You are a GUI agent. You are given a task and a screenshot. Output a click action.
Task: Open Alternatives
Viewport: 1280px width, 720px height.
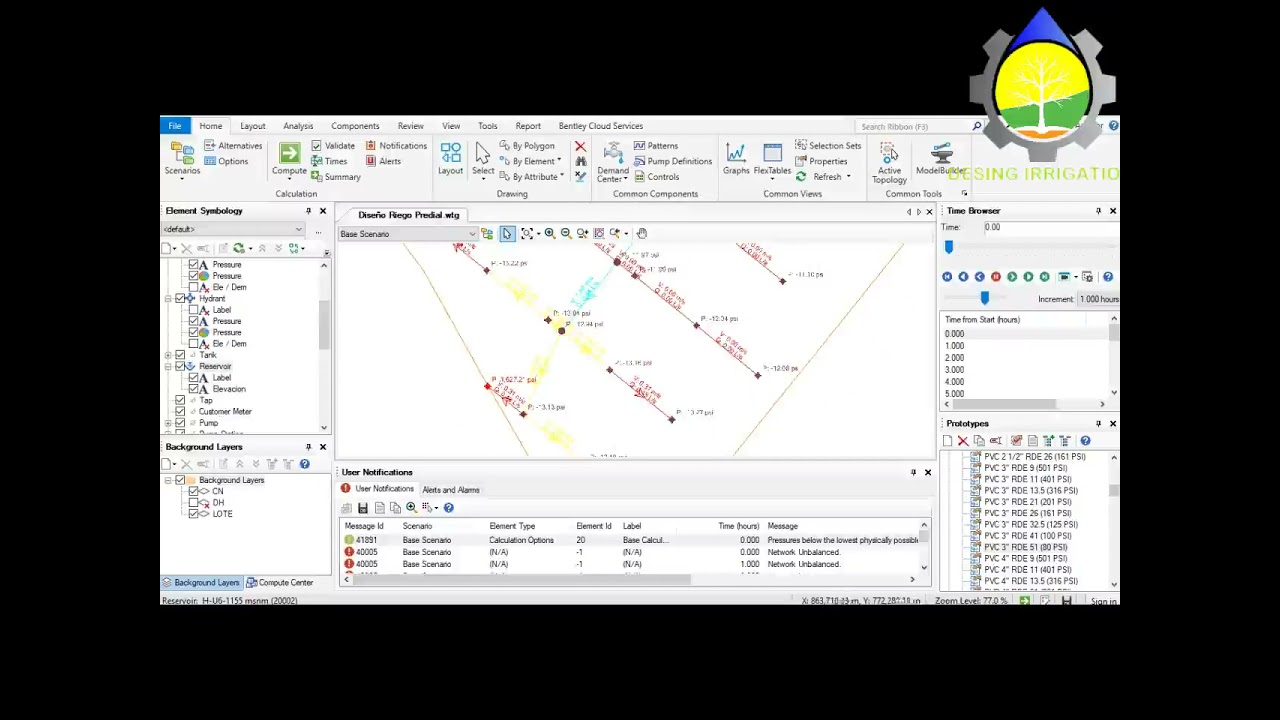point(233,146)
